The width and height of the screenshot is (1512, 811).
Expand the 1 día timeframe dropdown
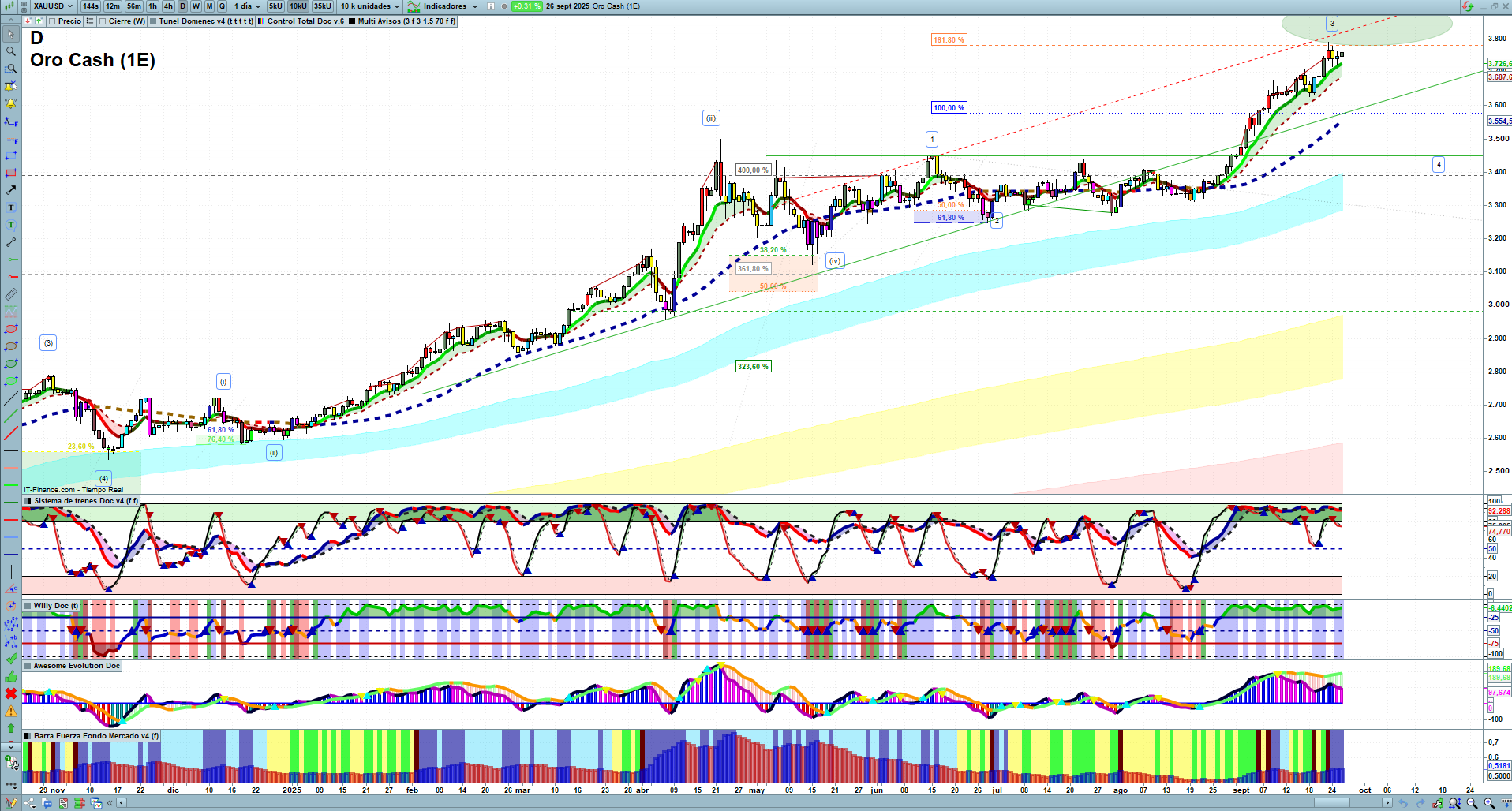247,6
